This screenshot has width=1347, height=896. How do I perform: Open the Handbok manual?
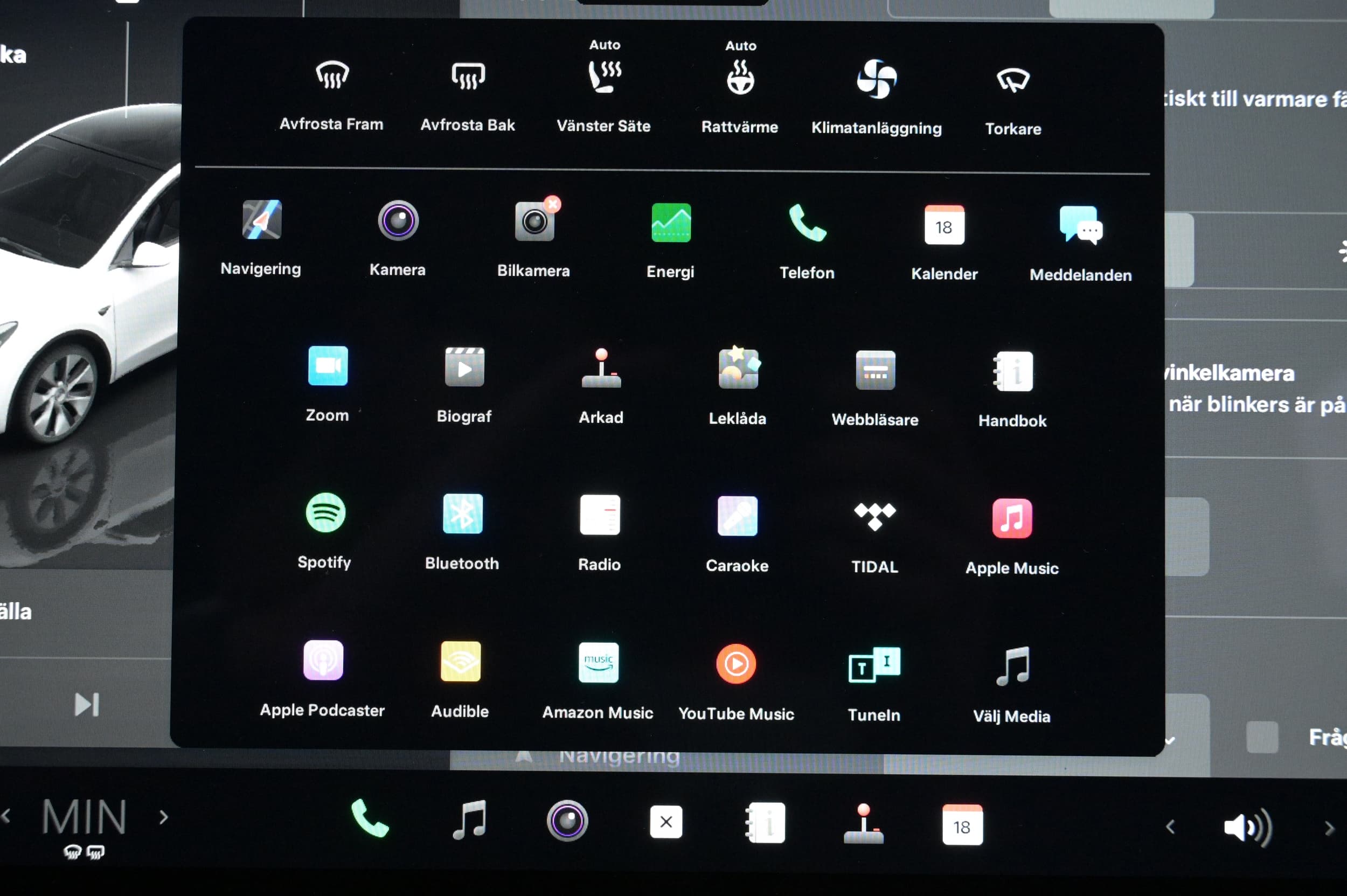pos(1013,390)
